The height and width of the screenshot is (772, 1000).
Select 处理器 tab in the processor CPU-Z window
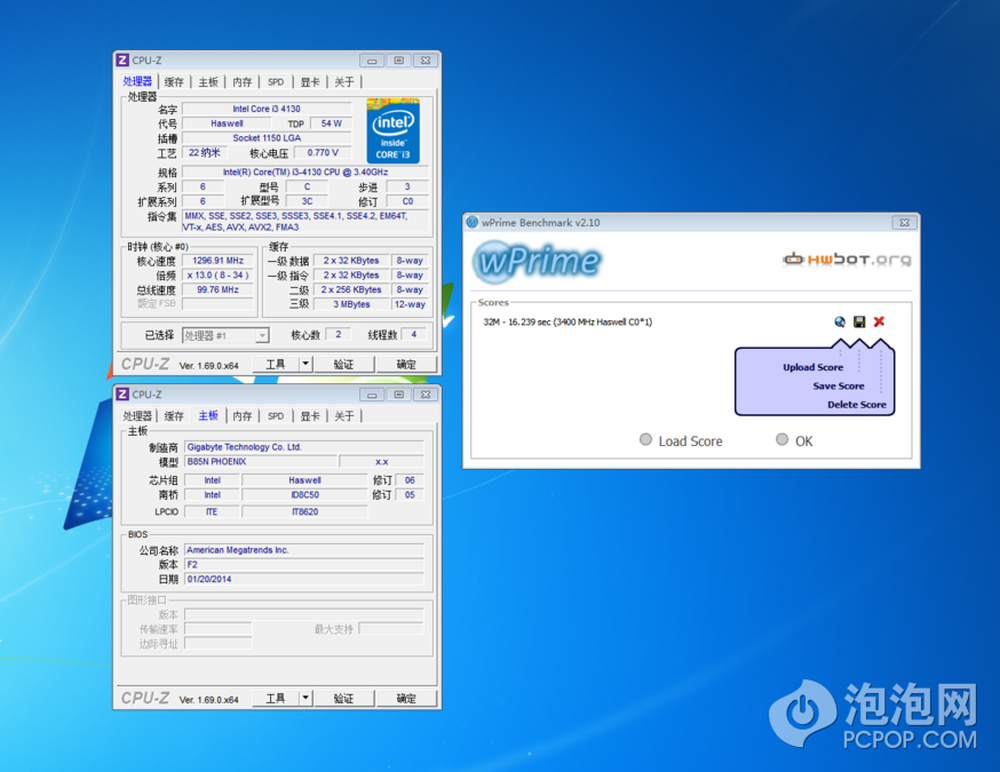click(138, 81)
